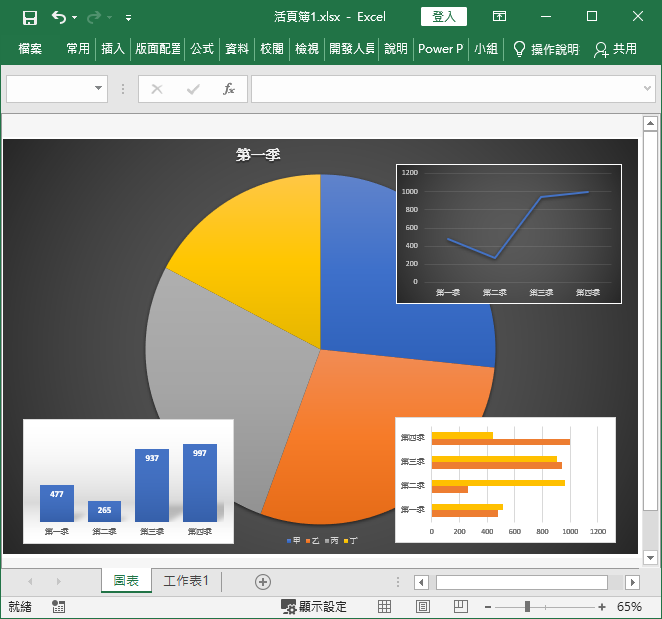The image size is (662, 619).
Task: Click the Cancel X formula button
Action: (x=157, y=89)
